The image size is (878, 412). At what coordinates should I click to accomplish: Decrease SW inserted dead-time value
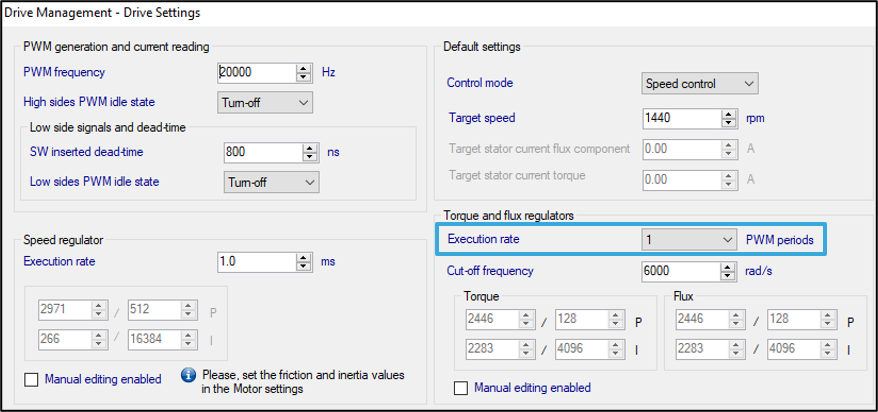tap(311, 157)
